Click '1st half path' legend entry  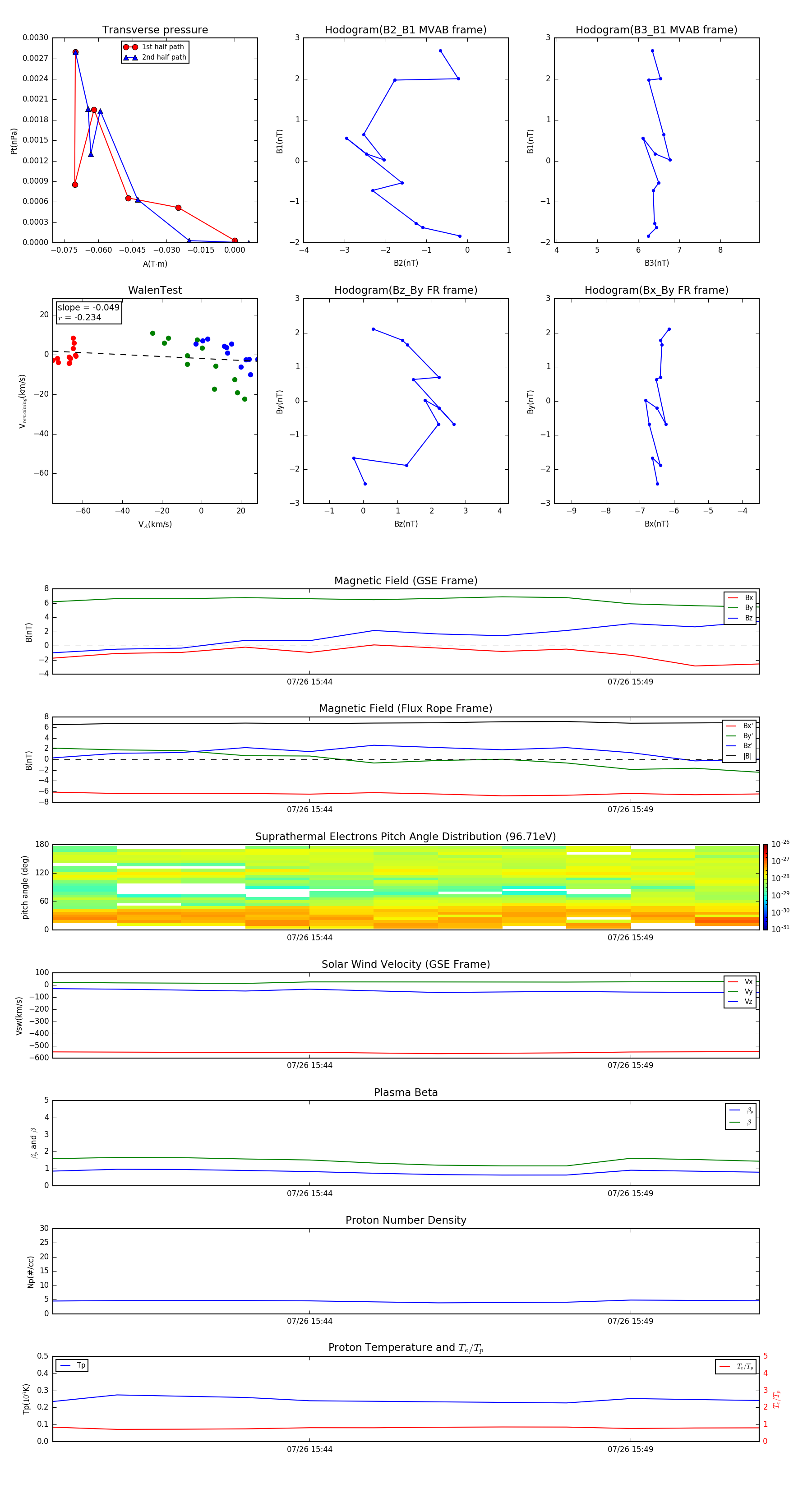[x=154, y=47]
